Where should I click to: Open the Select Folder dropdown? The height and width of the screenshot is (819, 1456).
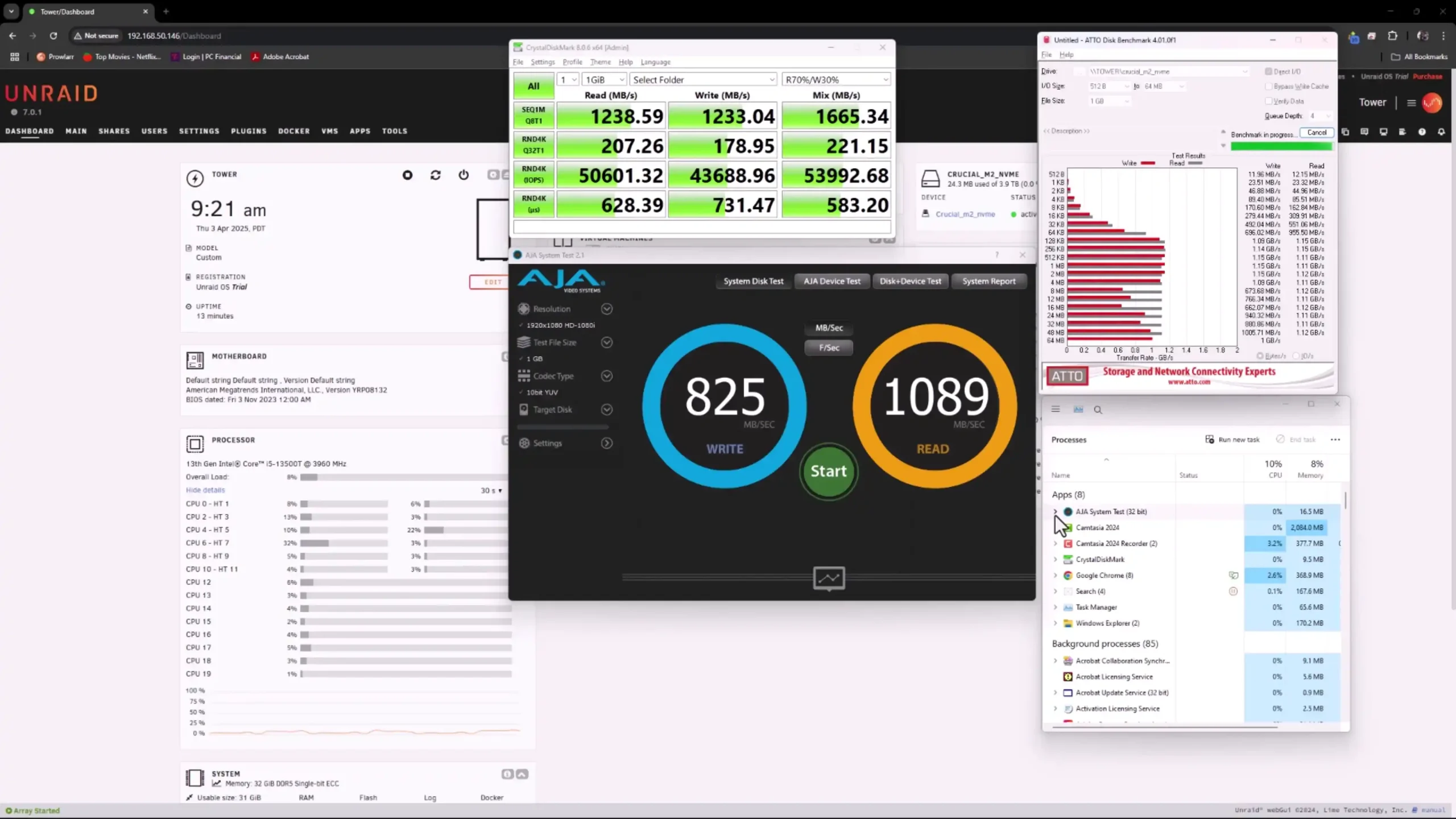point(704,80)
